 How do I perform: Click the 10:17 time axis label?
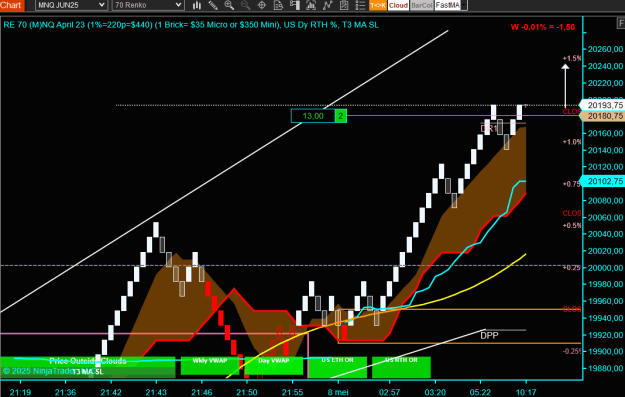pos(525,392)
